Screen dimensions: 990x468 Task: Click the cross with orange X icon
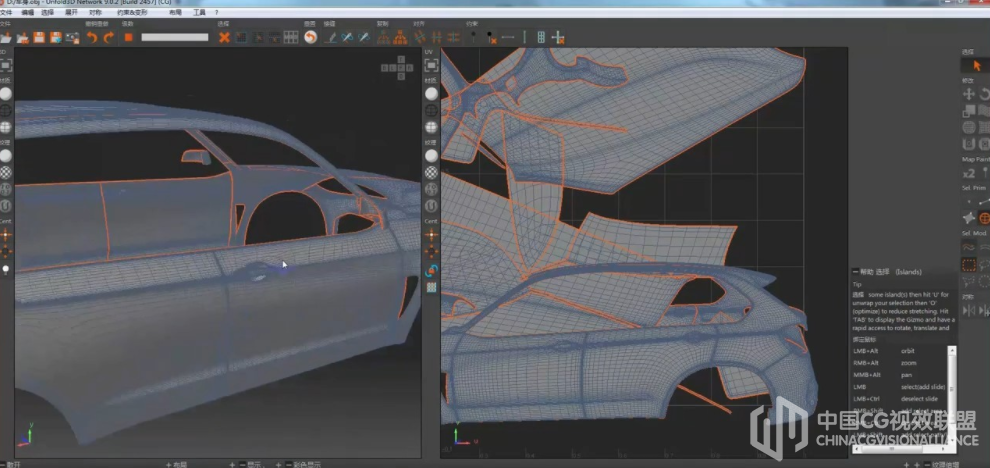[x=558, y=38]
